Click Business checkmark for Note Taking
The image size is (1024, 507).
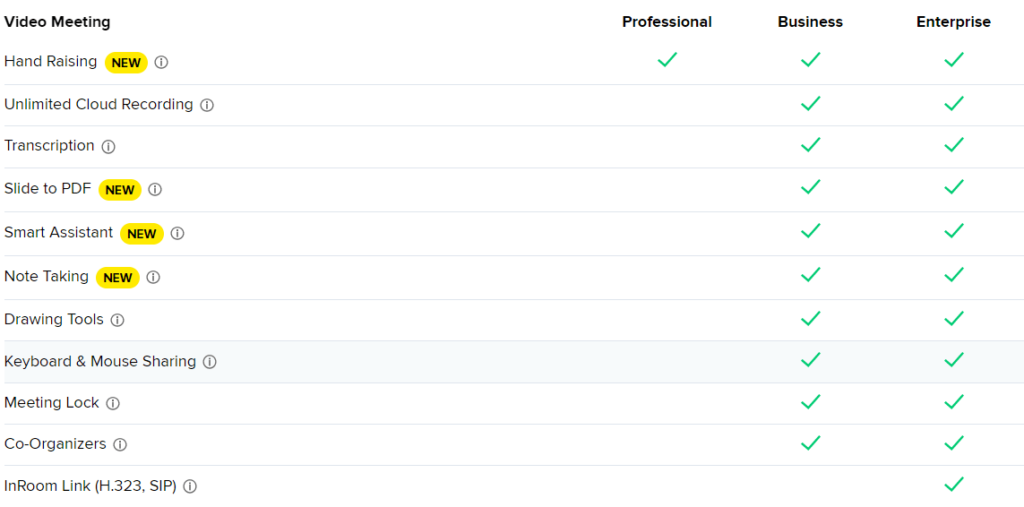810,274
